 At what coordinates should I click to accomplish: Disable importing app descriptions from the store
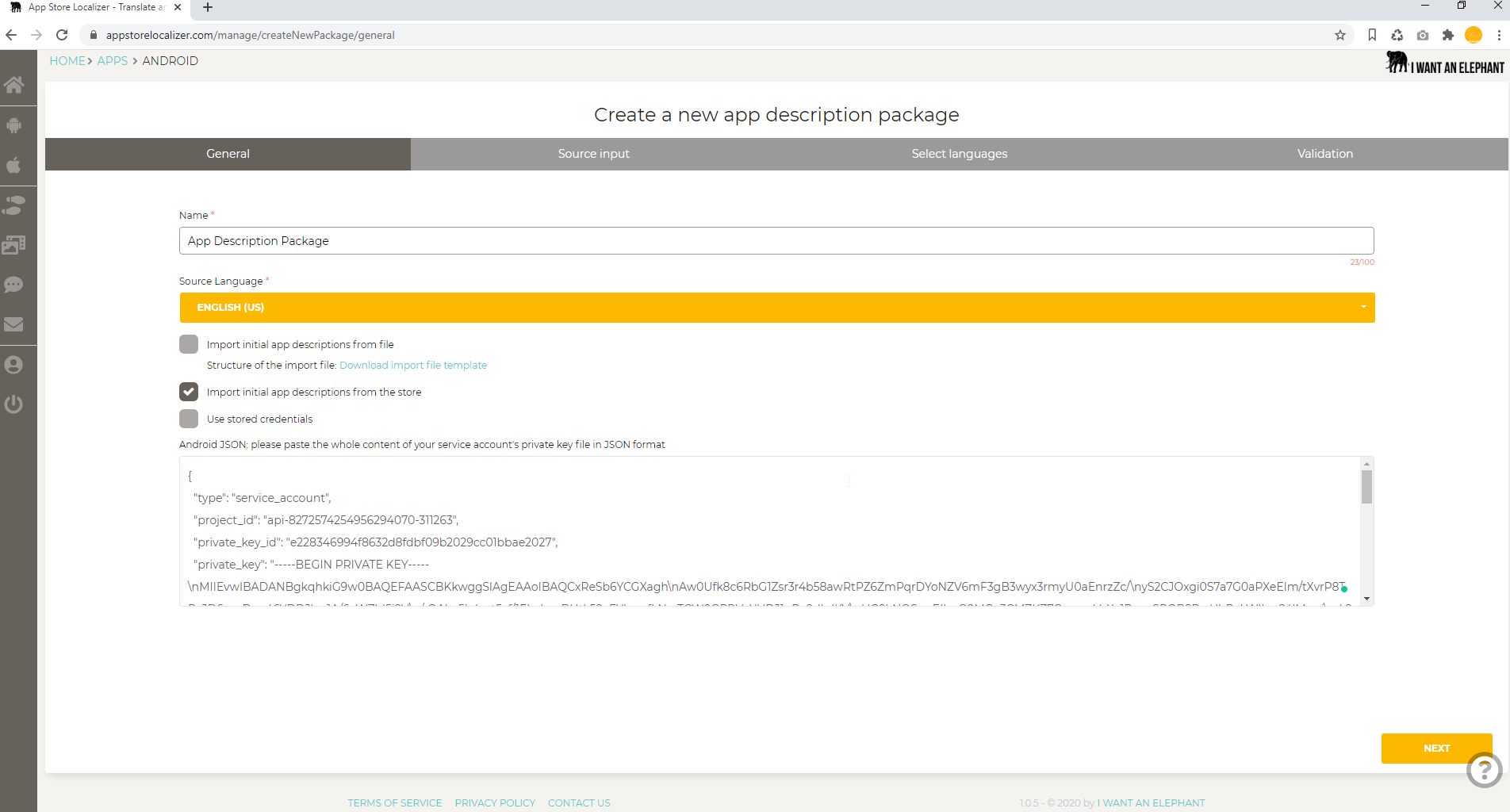pos(188,391)
